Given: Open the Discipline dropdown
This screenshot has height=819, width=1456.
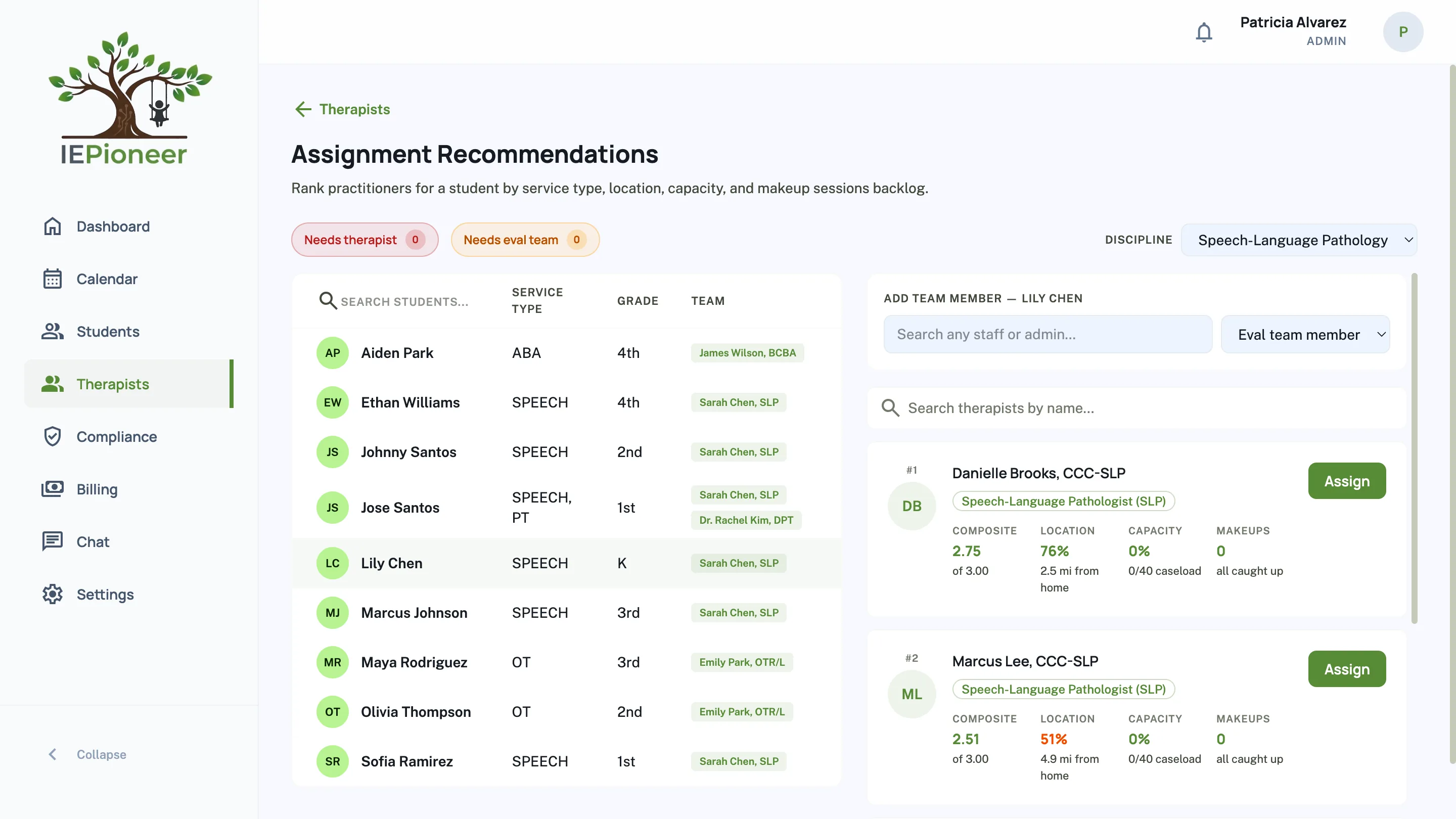Looking at the screenshot, I should [1299, 240].
